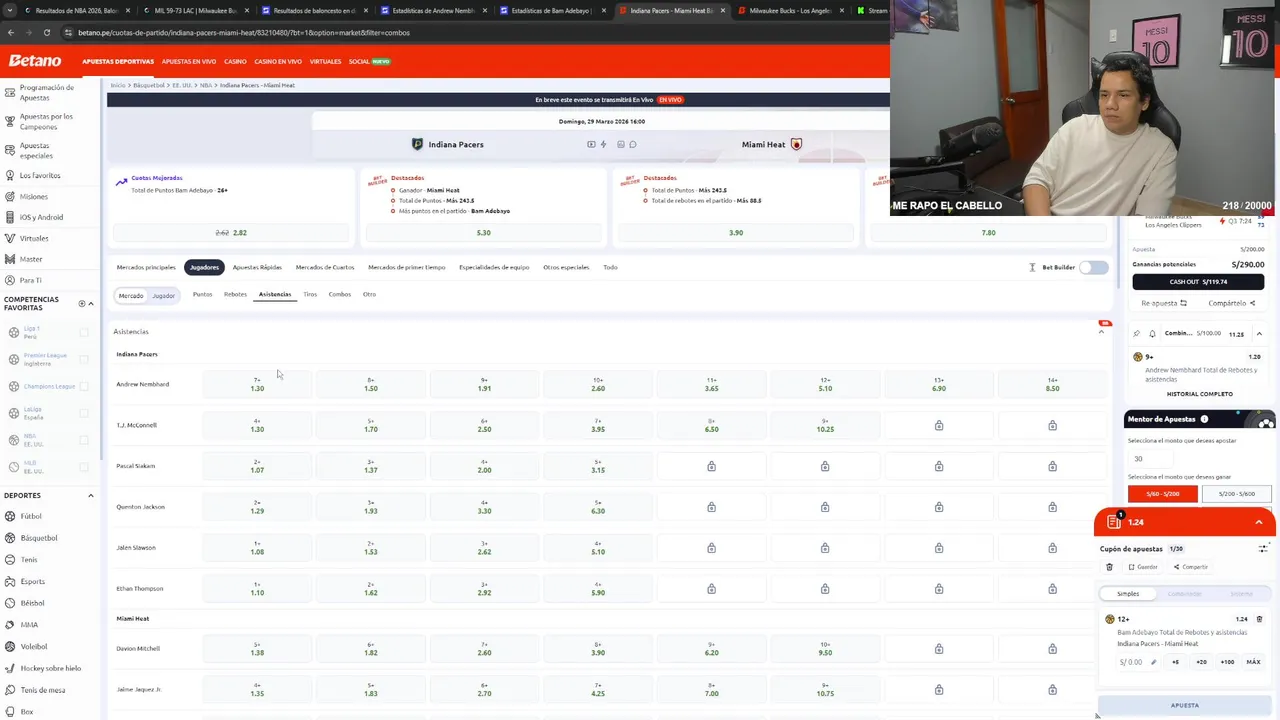The image size is (1280, 720).
Task: Click the Cash Out S/119.74 button
Action: pos(1199,282)
